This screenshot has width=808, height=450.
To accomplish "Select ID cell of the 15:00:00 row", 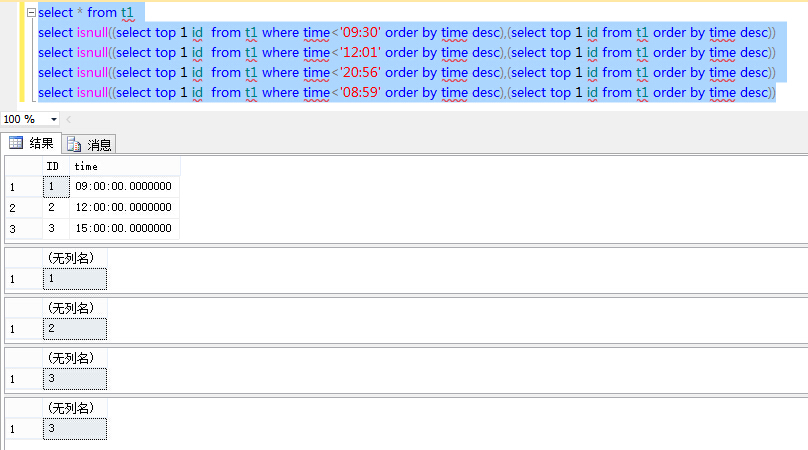I will [x=56, y=228].
